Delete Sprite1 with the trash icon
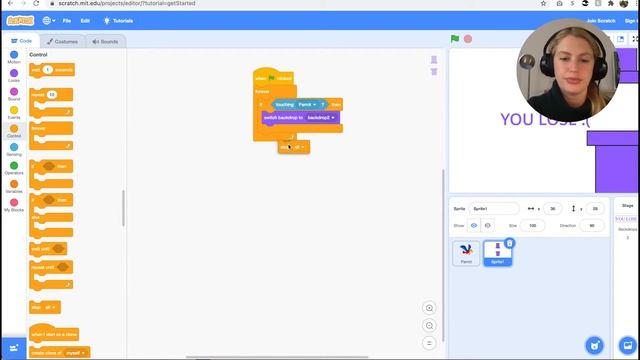The width and height of the screenshot is (640, 360). click(509, 244)
